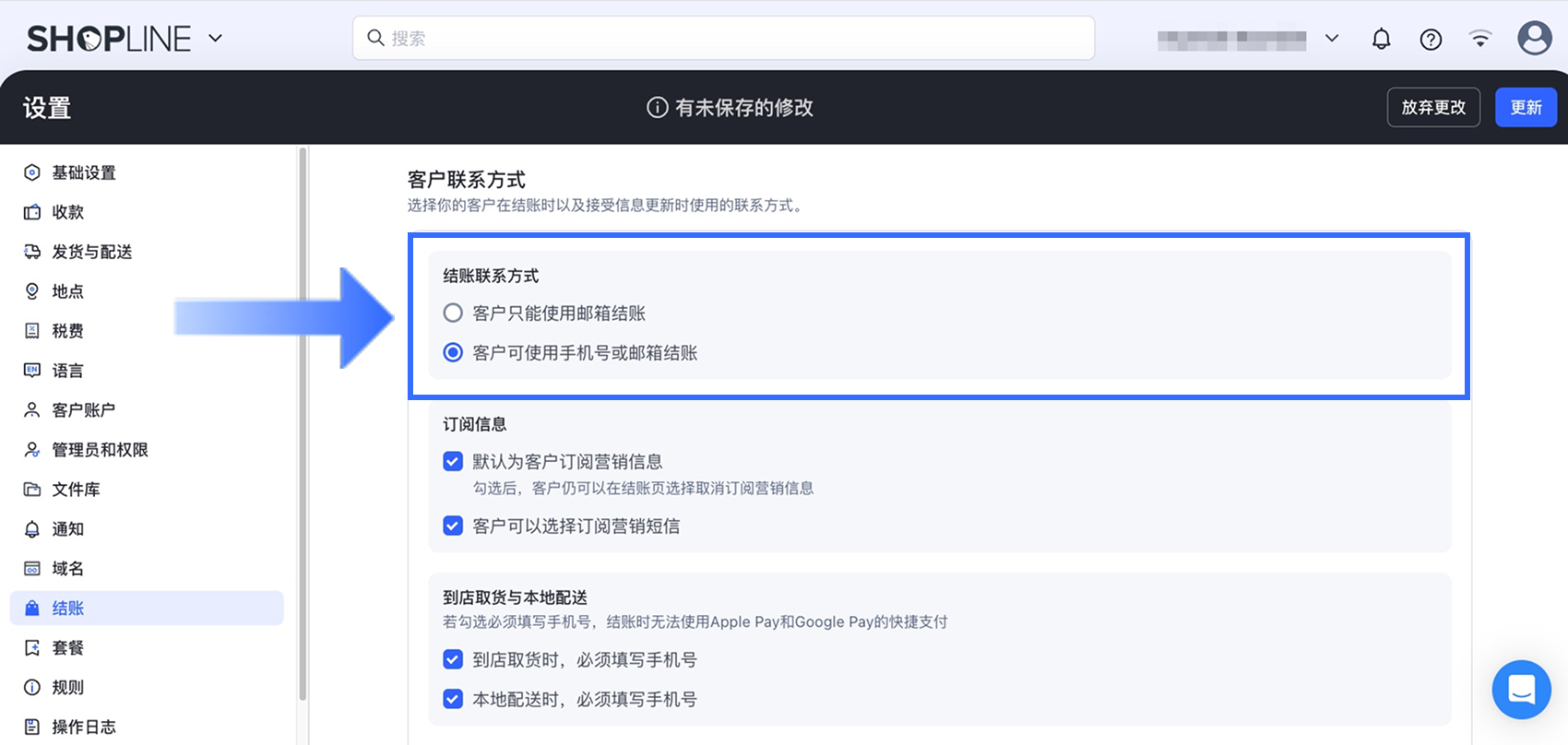Click the info icon beside 有未保存的修改
1568x745 pixels.
(x=657, y=108)
